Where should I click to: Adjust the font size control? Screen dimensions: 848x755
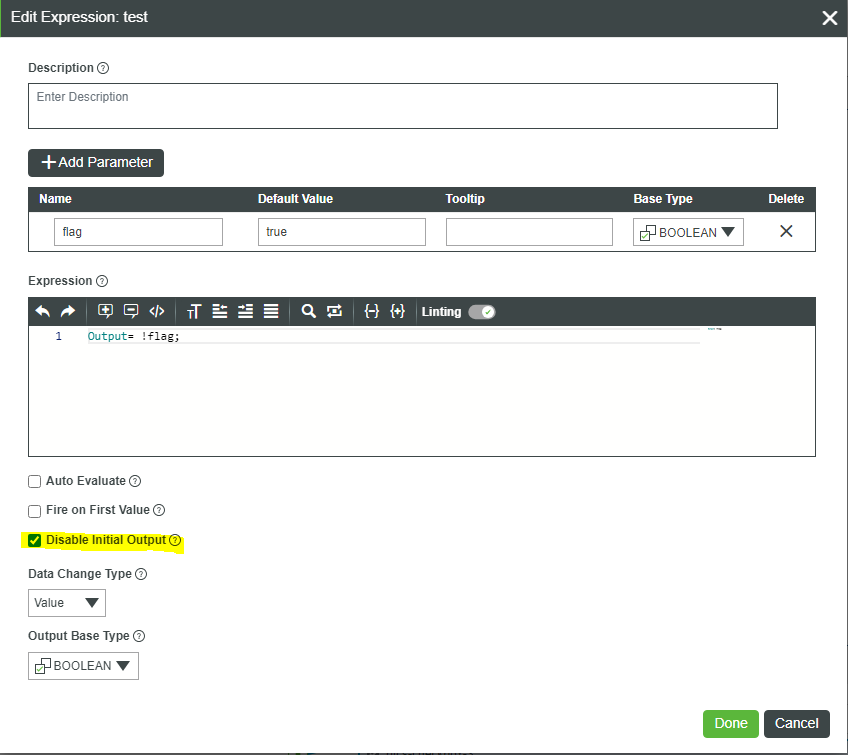tap(193, 311)
